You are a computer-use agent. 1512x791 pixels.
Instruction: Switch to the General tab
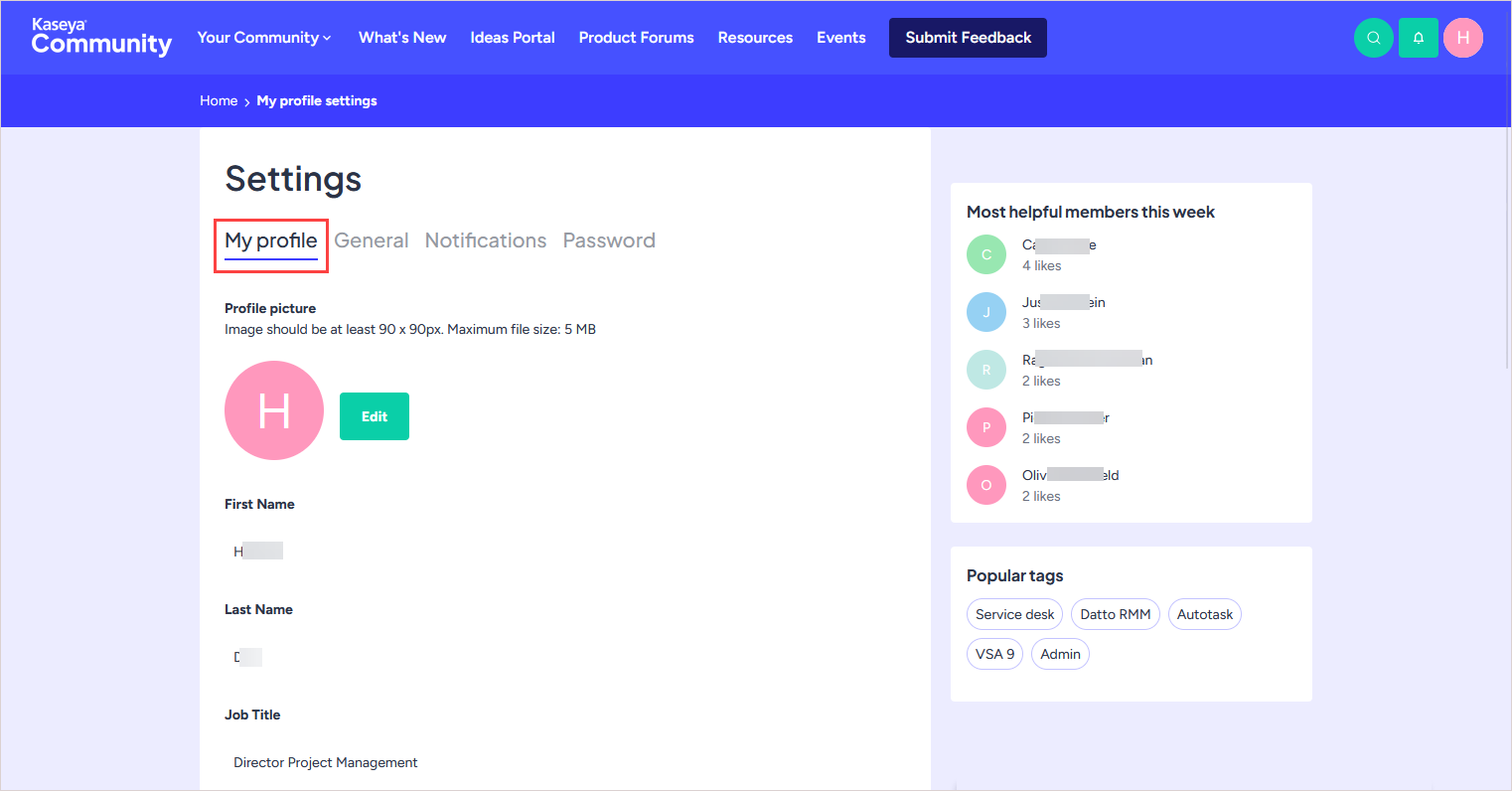[371, 240]
